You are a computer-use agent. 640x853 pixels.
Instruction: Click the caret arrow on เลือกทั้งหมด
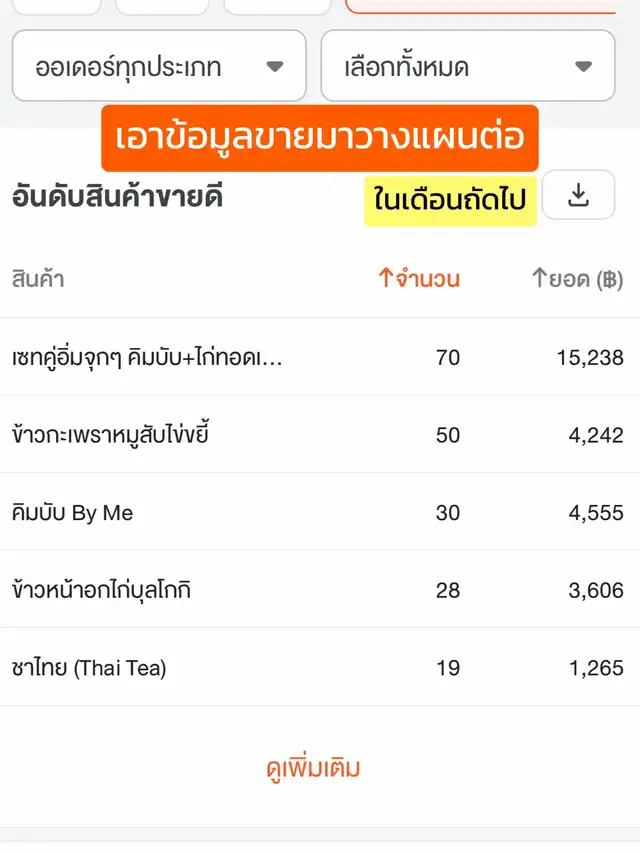[x=584, y=67]
